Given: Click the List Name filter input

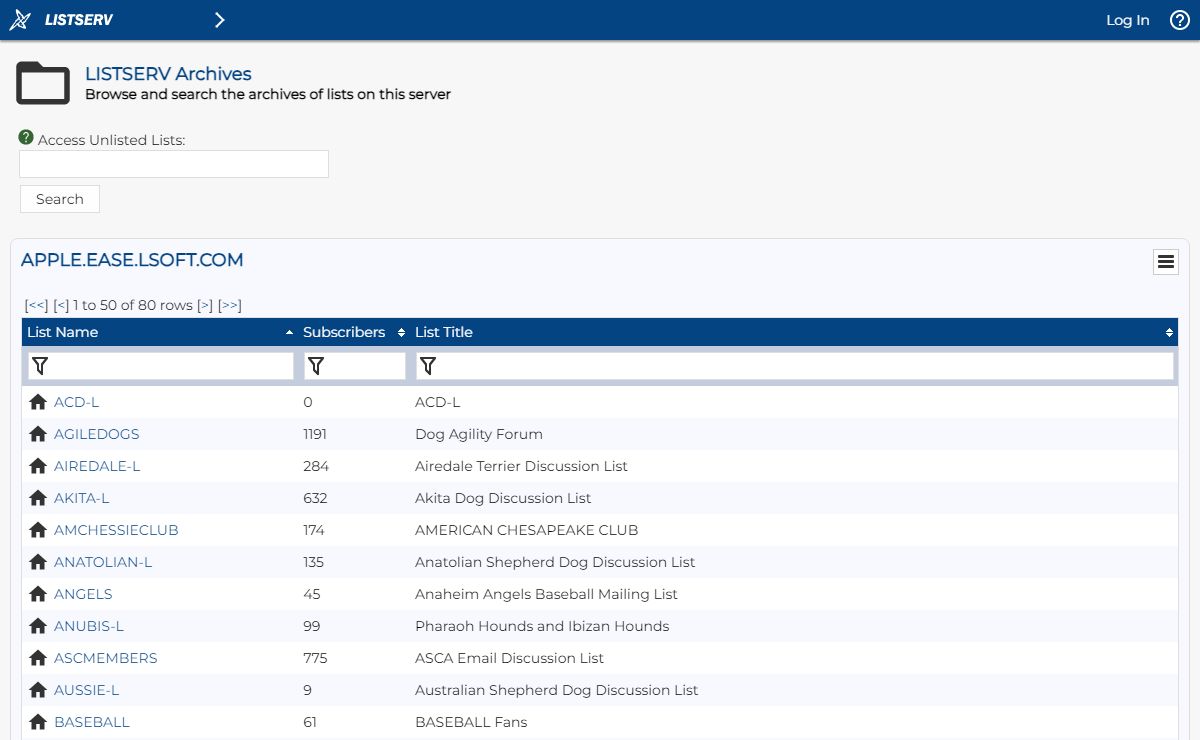Looking at the screenshot, I should tap(161, 366).
